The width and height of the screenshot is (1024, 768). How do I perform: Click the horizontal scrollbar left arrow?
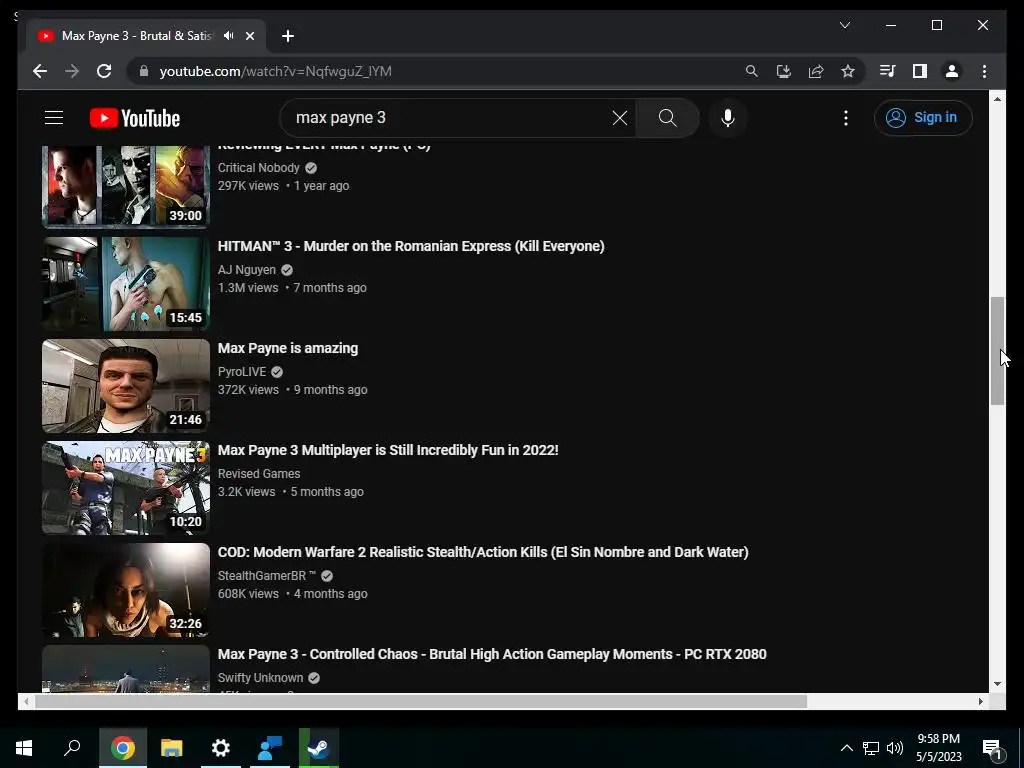(25, 701)
